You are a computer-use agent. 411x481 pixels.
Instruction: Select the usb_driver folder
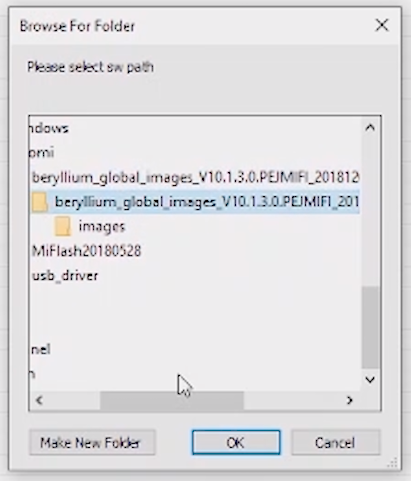pyautogui.click(x=65, y=276)
